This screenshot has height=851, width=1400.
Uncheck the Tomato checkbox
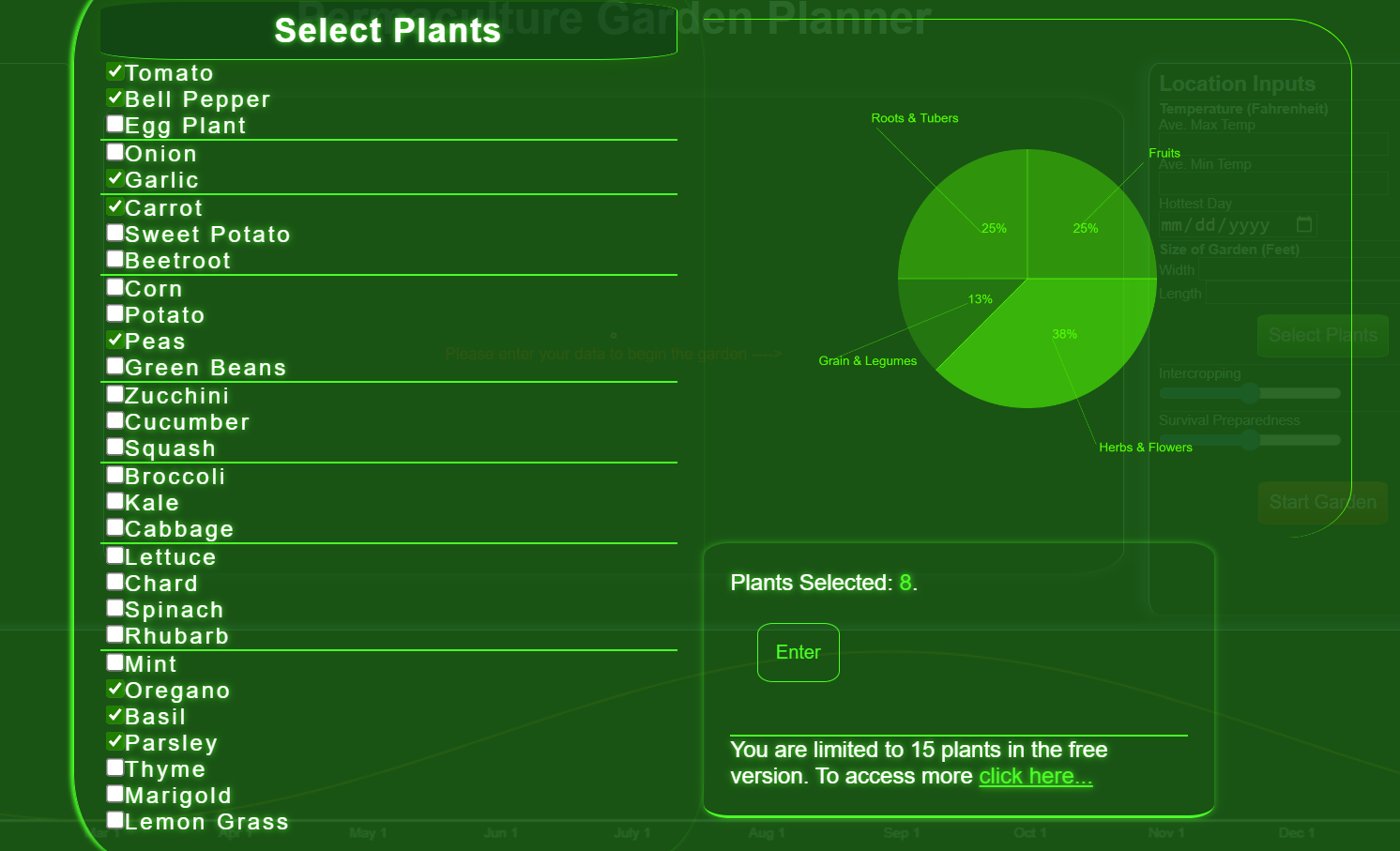pyautogui.click(x=115, y=71)
